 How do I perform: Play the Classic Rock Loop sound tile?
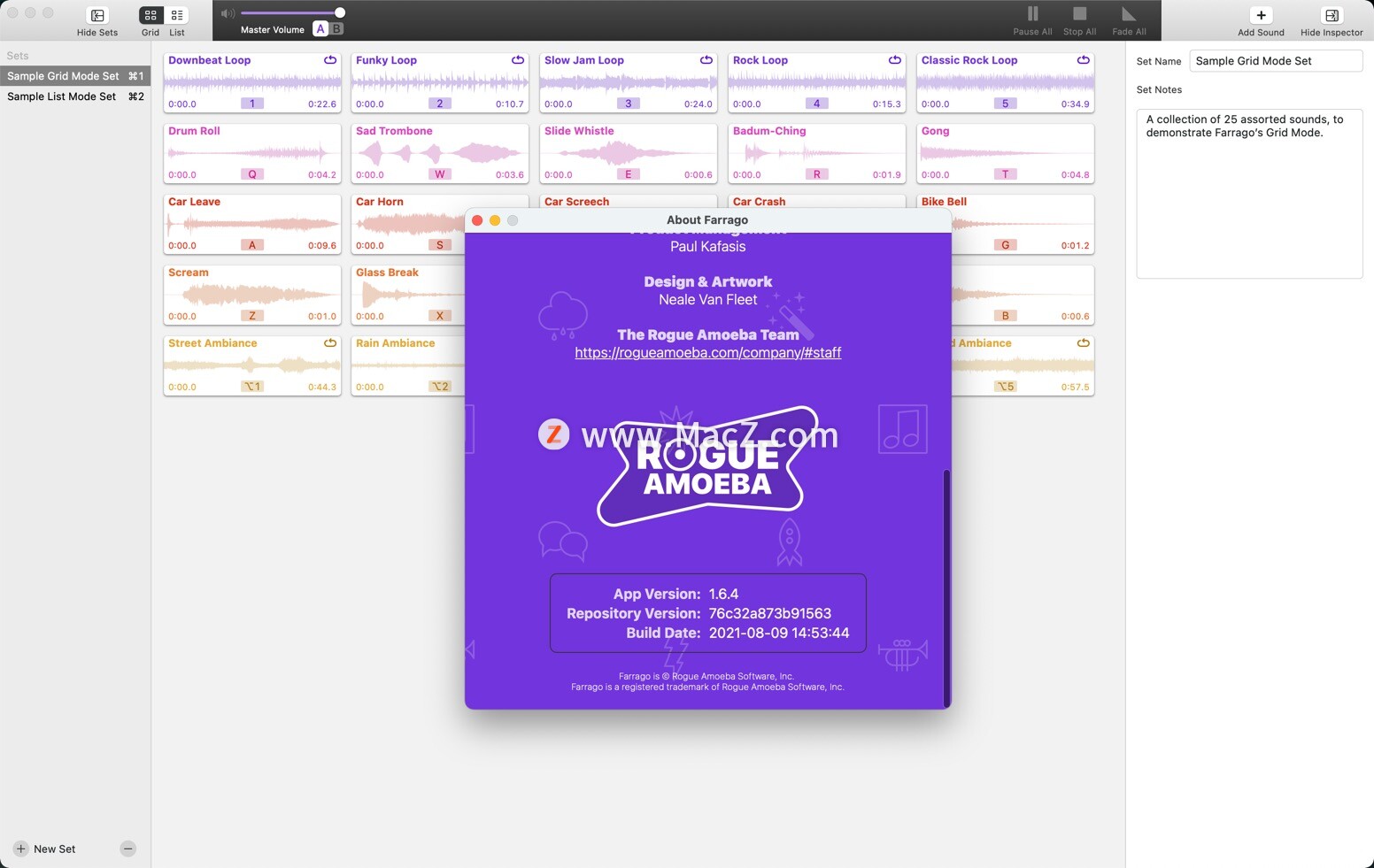click(x=1006, y=83)
